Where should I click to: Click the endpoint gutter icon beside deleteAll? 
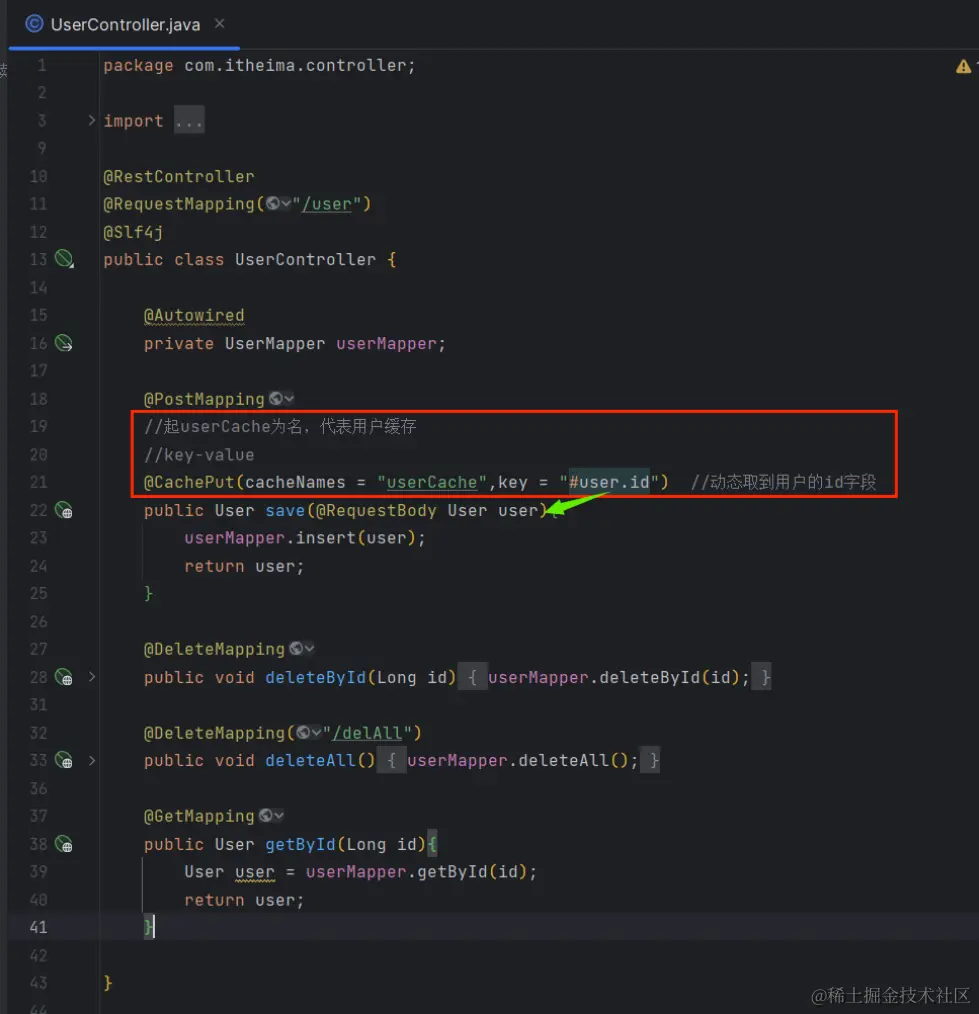[64, 760]
